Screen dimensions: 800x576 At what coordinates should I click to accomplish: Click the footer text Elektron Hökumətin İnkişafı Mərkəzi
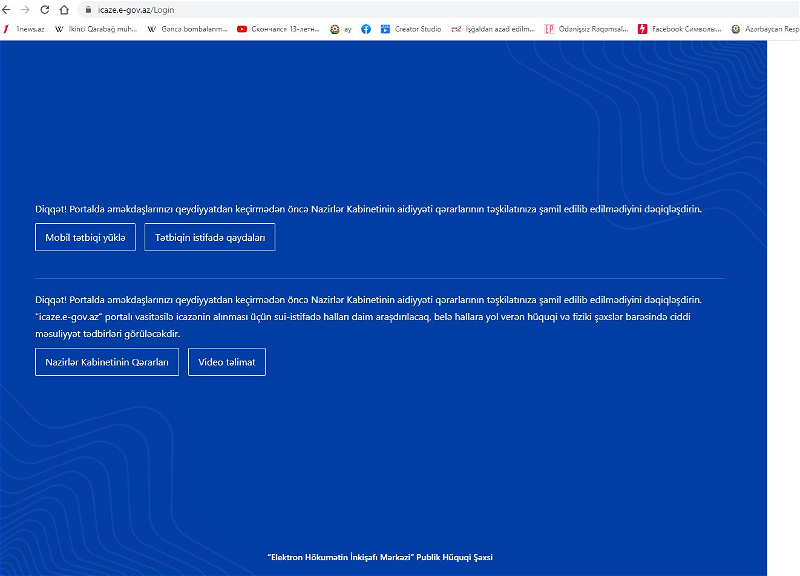(x=380, y=557)
